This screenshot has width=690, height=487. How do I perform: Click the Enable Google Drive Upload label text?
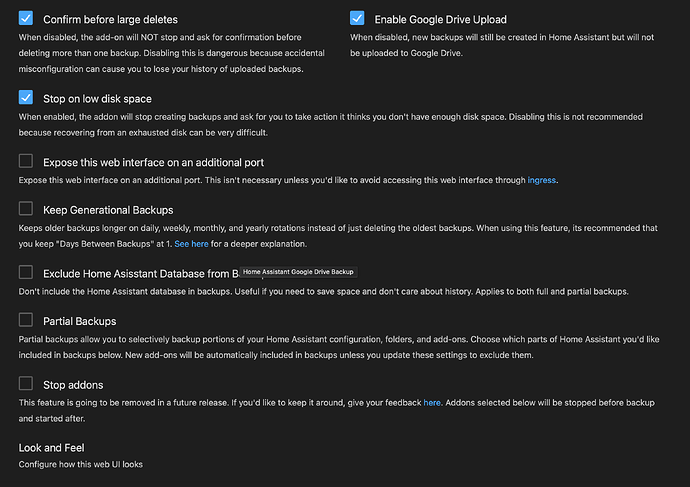(440, 19)
